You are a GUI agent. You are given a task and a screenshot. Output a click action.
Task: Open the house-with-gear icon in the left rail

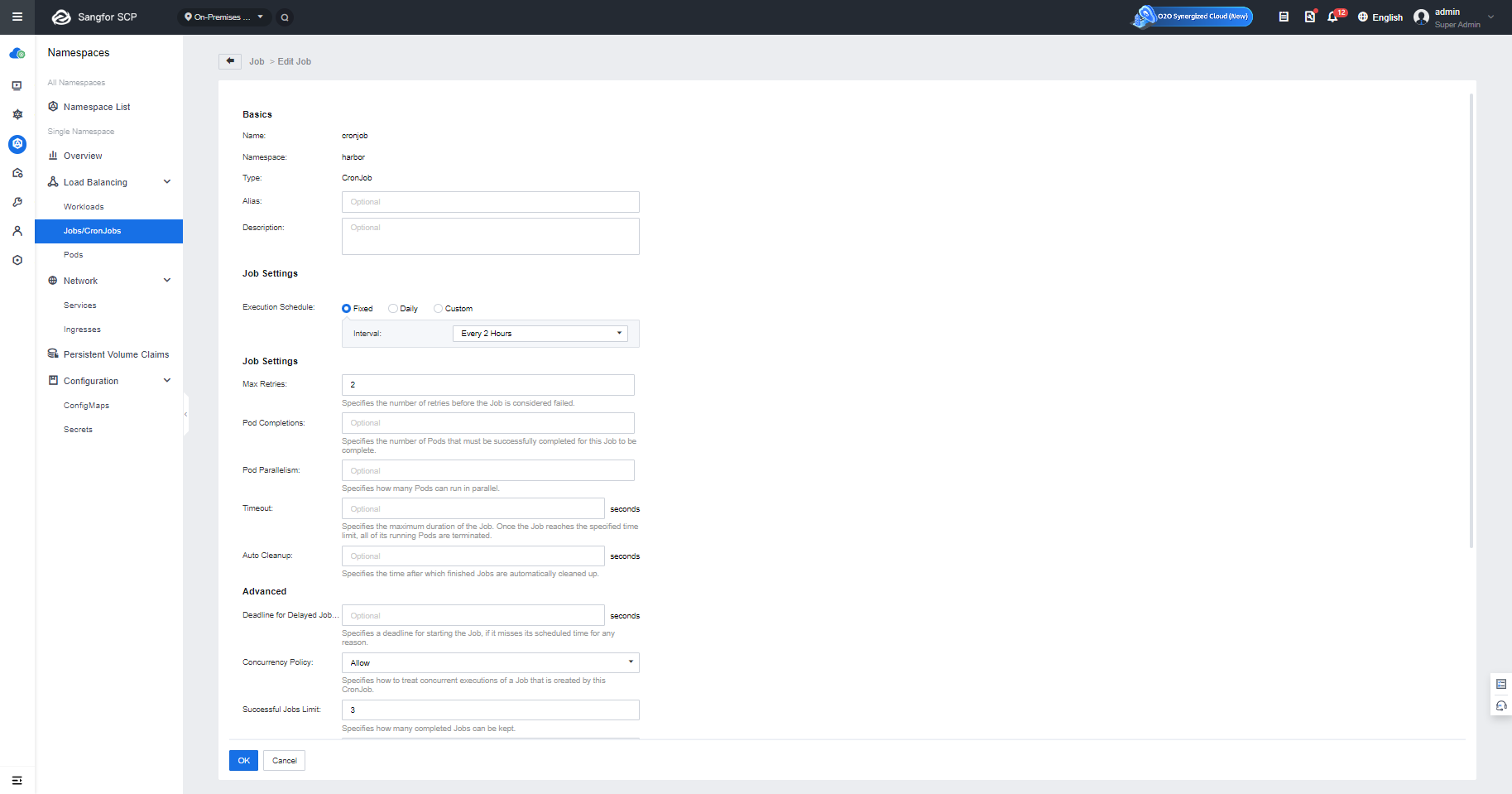pos(17,173)
